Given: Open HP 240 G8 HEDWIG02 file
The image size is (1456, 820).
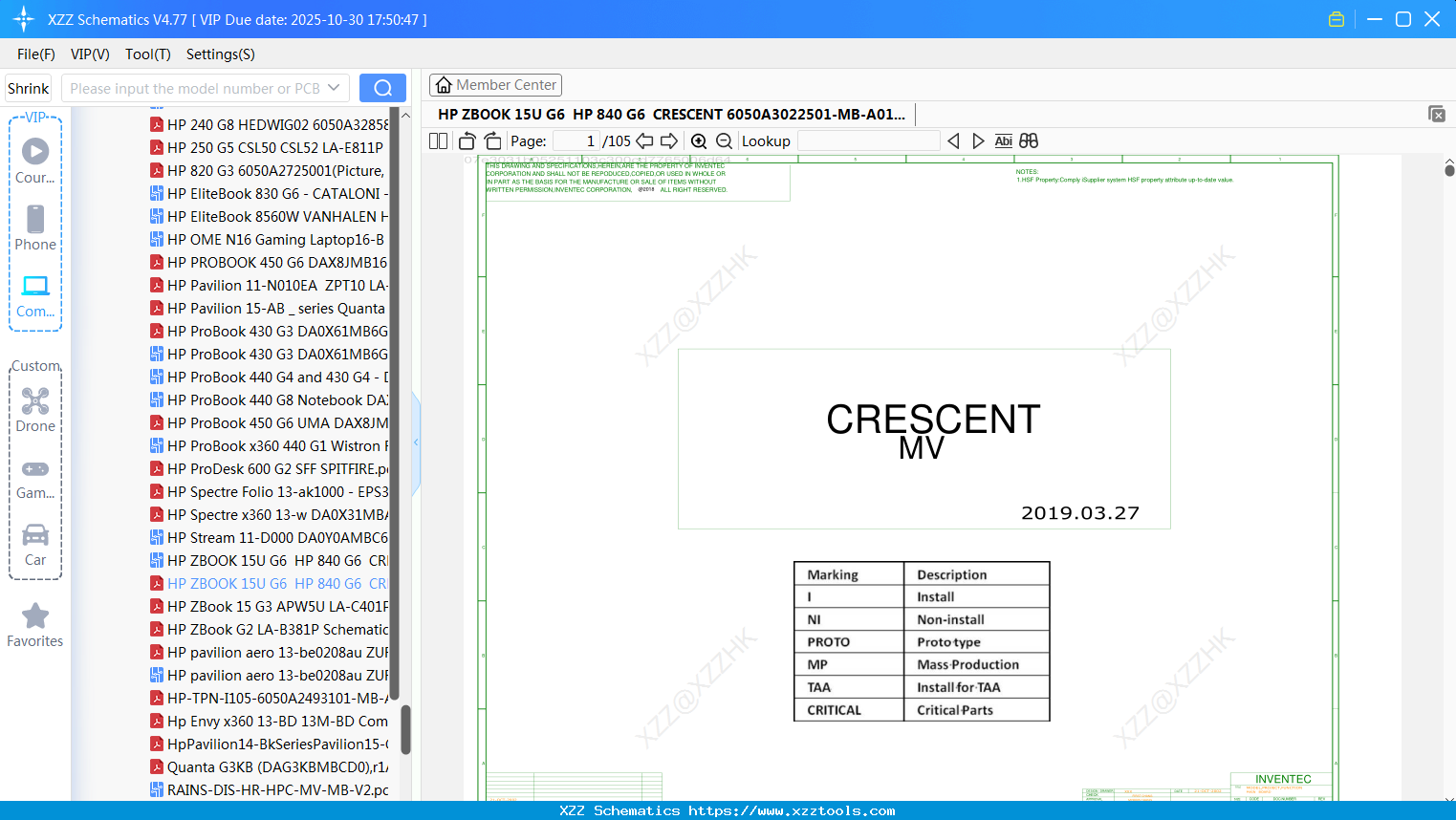Looking at the screenshot, I should (270, 124).
